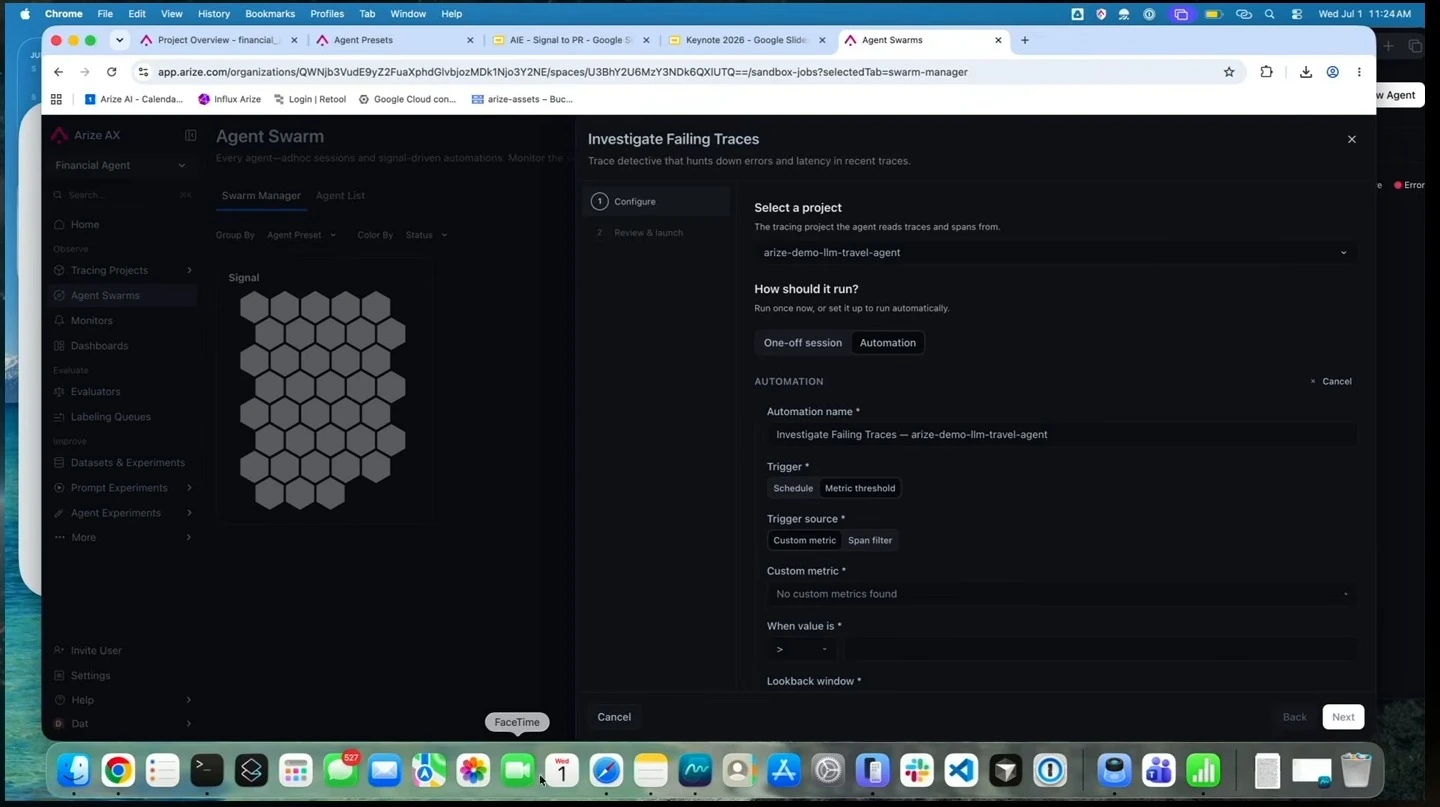1440x807 pixels.
Task: Click the Monitors bell icon
Action: [x=59, y=320]
